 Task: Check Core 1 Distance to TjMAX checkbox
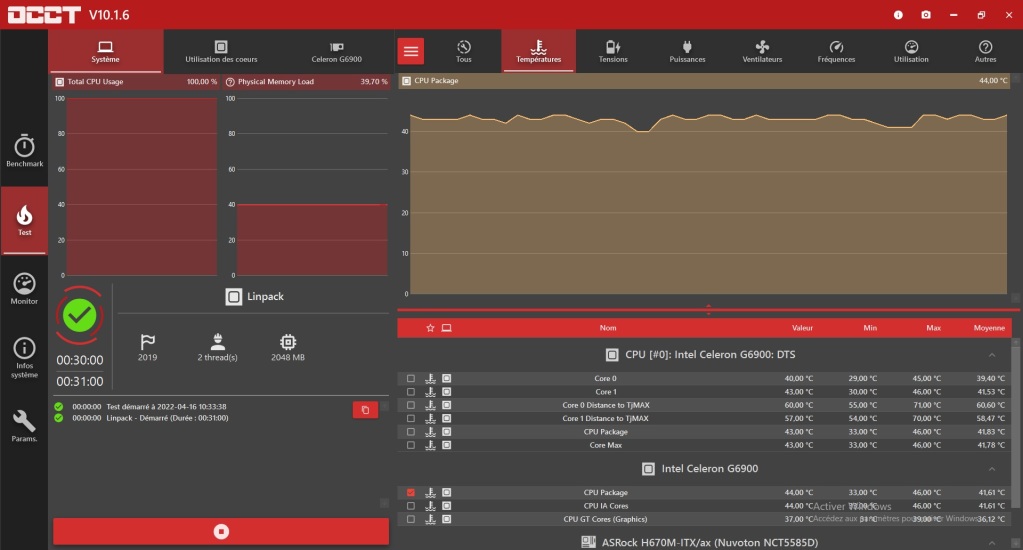410,418
